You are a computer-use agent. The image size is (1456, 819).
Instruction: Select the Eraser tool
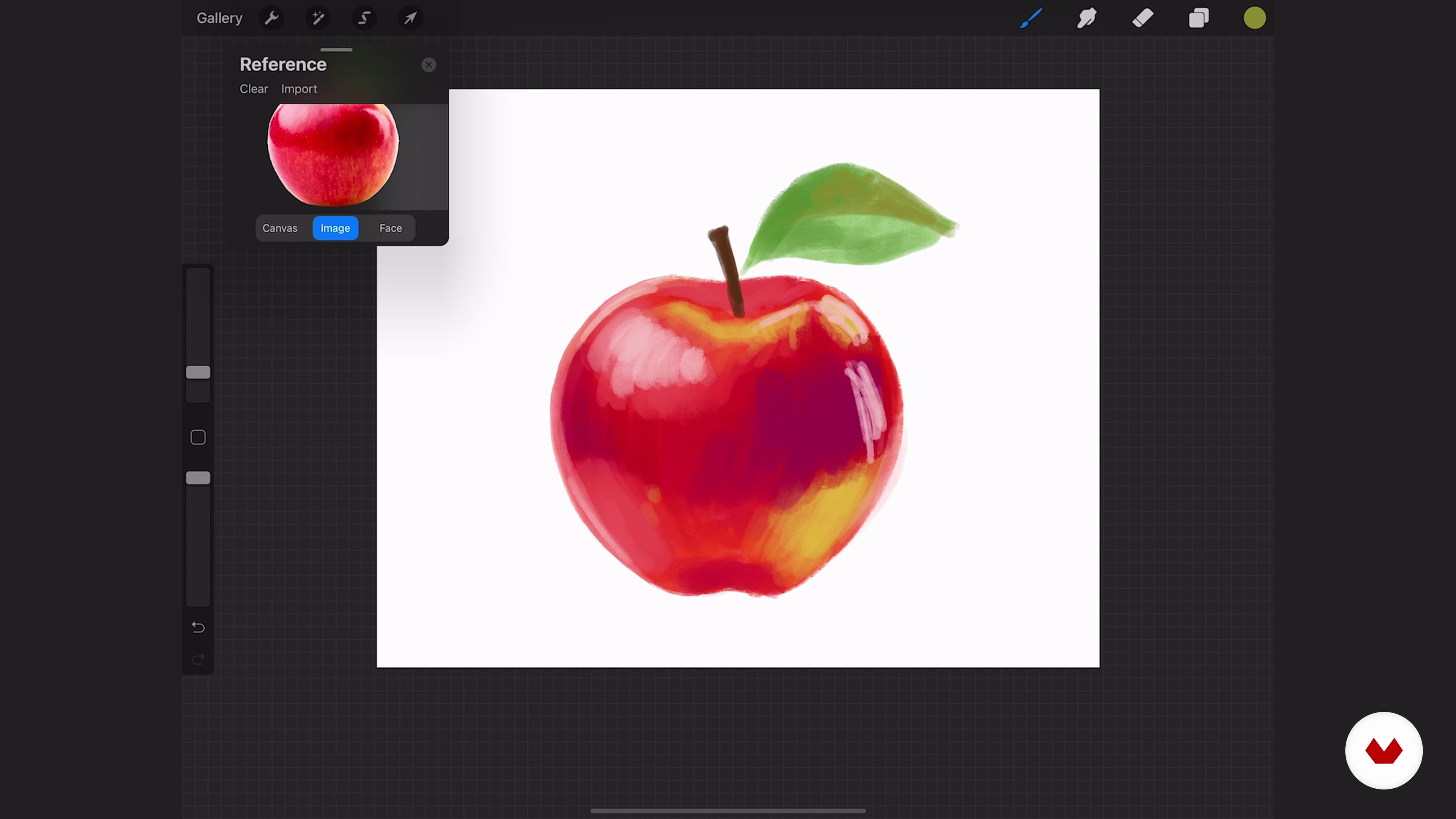point(1143,18)
